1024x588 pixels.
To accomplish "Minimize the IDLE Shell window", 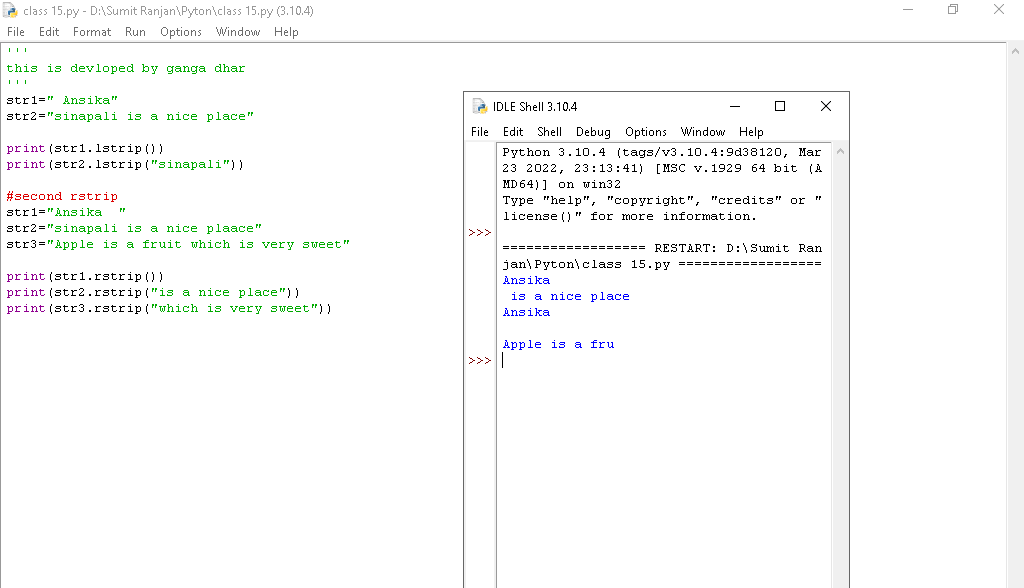I will (735, 106).
